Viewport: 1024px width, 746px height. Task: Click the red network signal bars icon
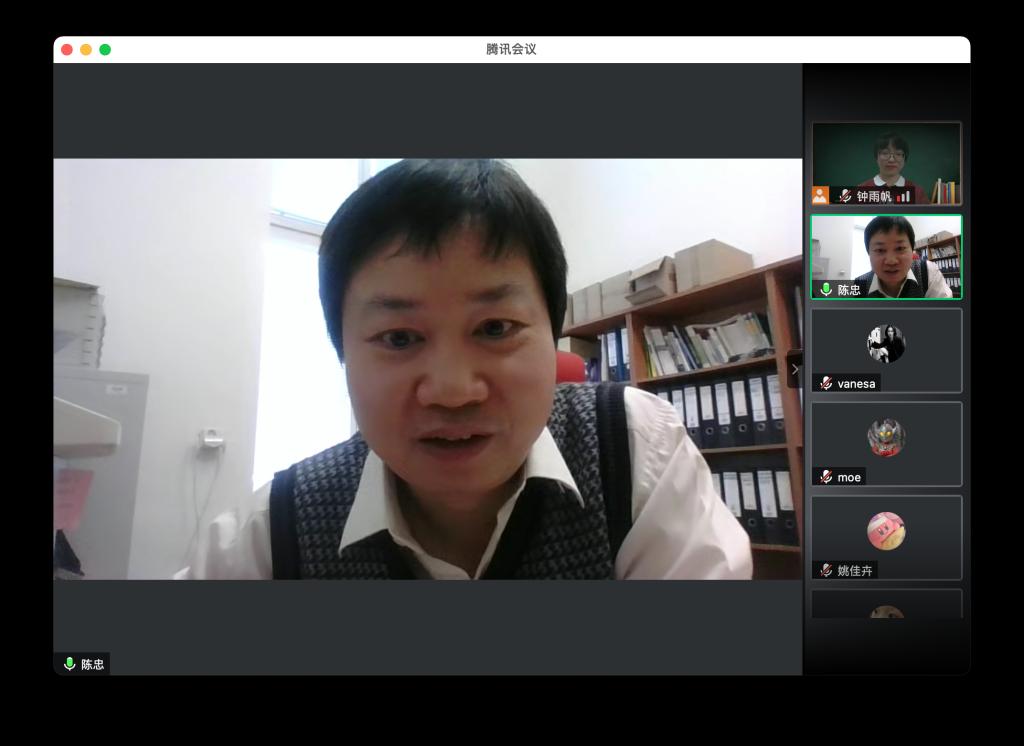click(x=903, y=196)
